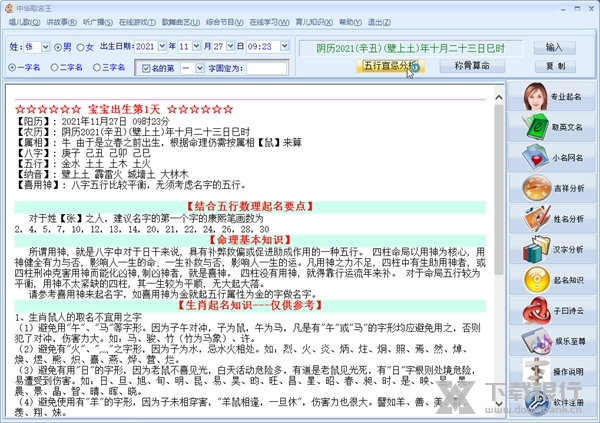Image resolution: width=600 pixels, height=423 pixels.
Task: Open the 帮助 menu
Action: tap(351, 22)
